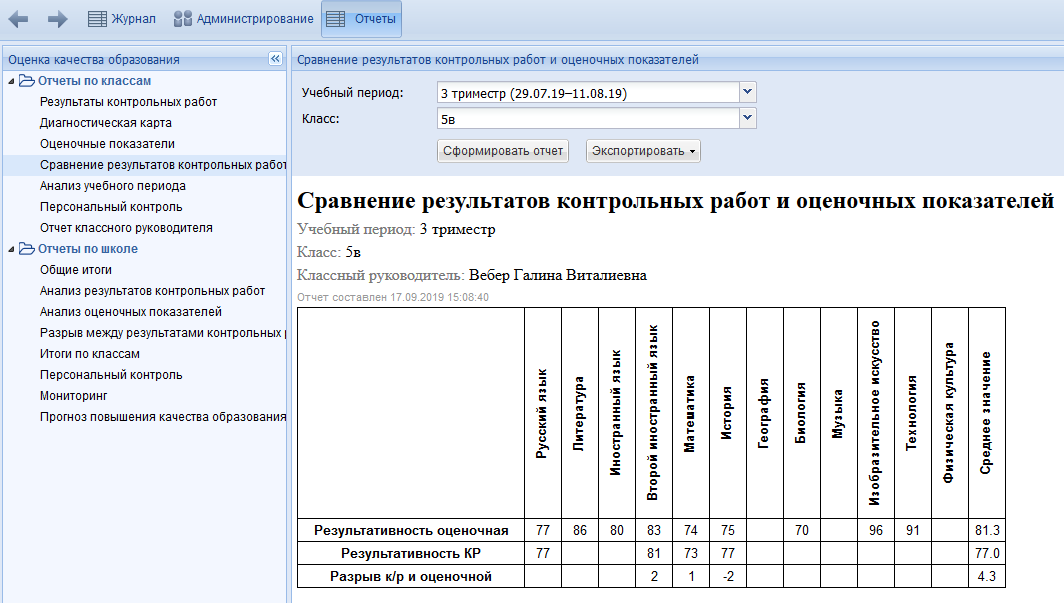Image resolution: width=1064 pixels, height=603 pixels.
Task: Open Результаты контрольных работ report
Action: (x=128, y=102)
